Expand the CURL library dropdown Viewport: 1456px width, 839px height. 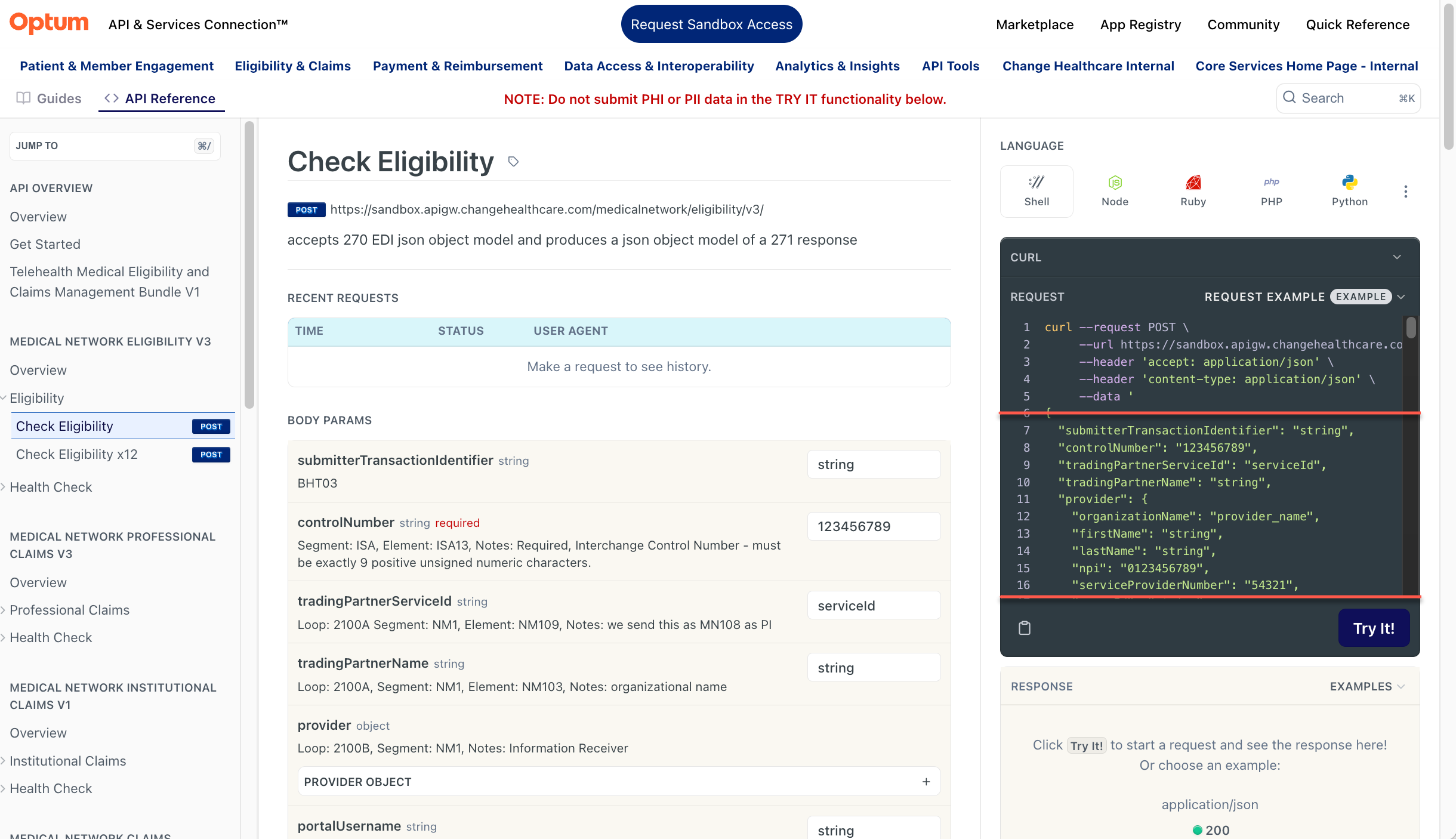tap(1396, 257)
